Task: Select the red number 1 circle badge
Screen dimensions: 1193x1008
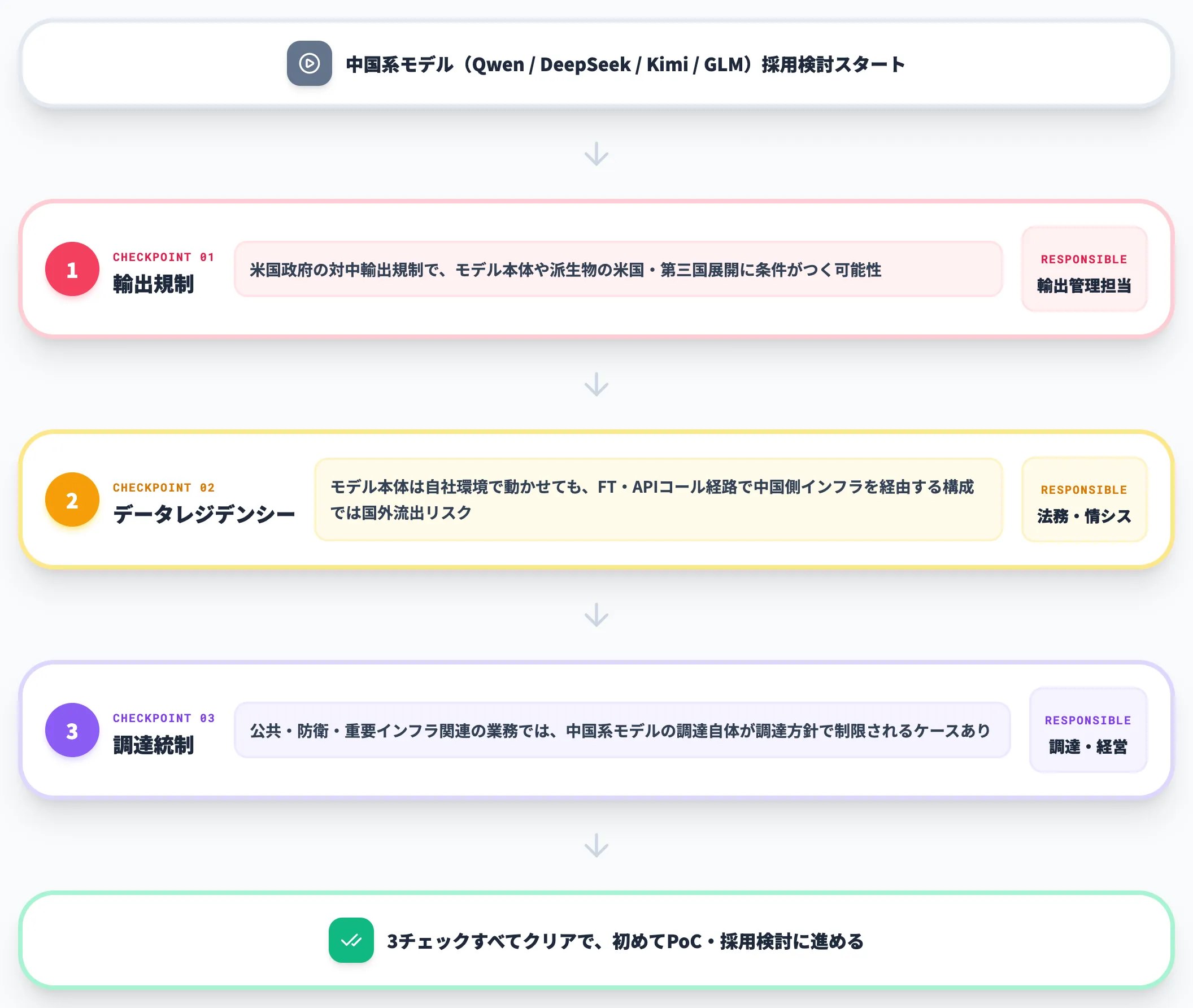Action: [x=72, y=269]
